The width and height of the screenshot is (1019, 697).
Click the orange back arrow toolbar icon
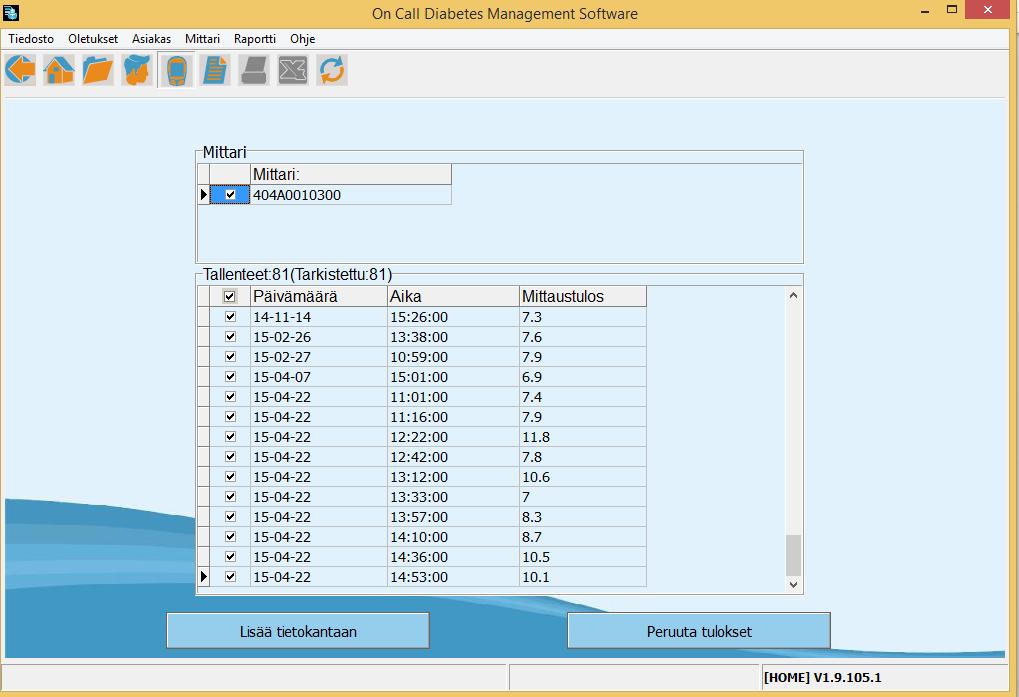20,70
